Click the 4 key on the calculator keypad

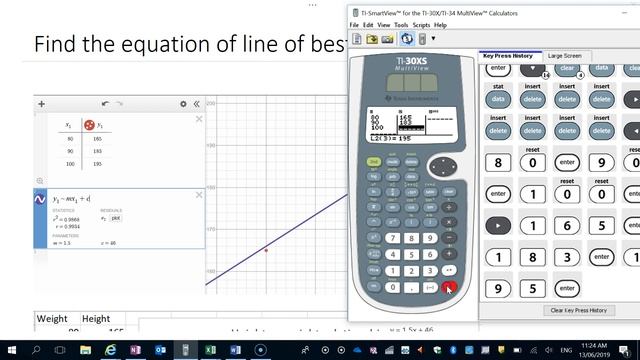coord(393,254)
